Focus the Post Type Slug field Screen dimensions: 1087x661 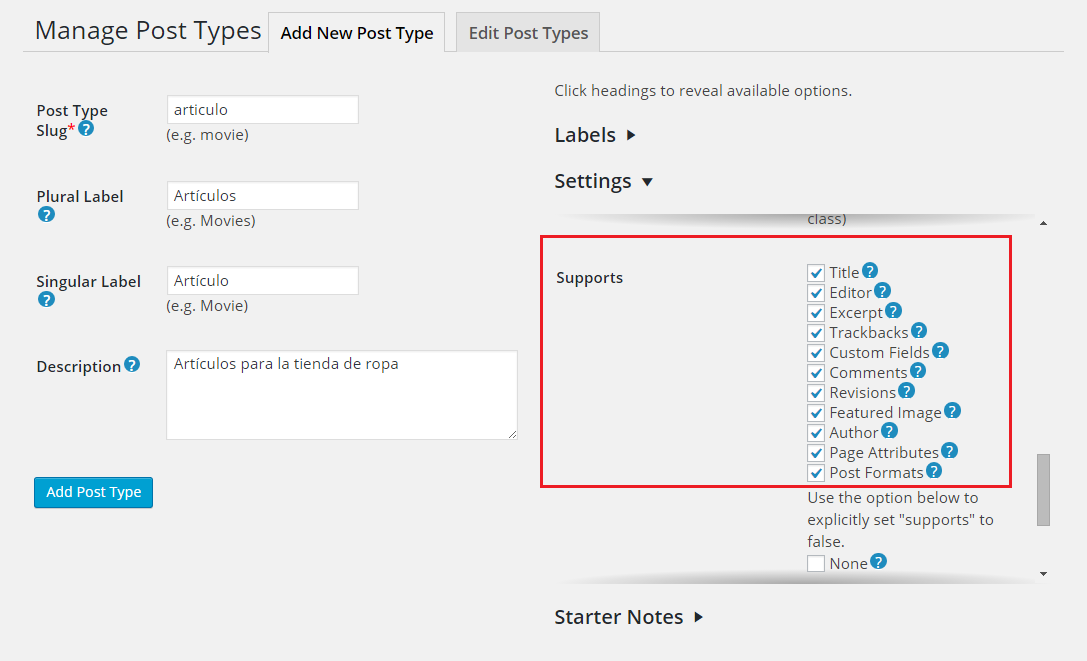(x=263, y=110)
